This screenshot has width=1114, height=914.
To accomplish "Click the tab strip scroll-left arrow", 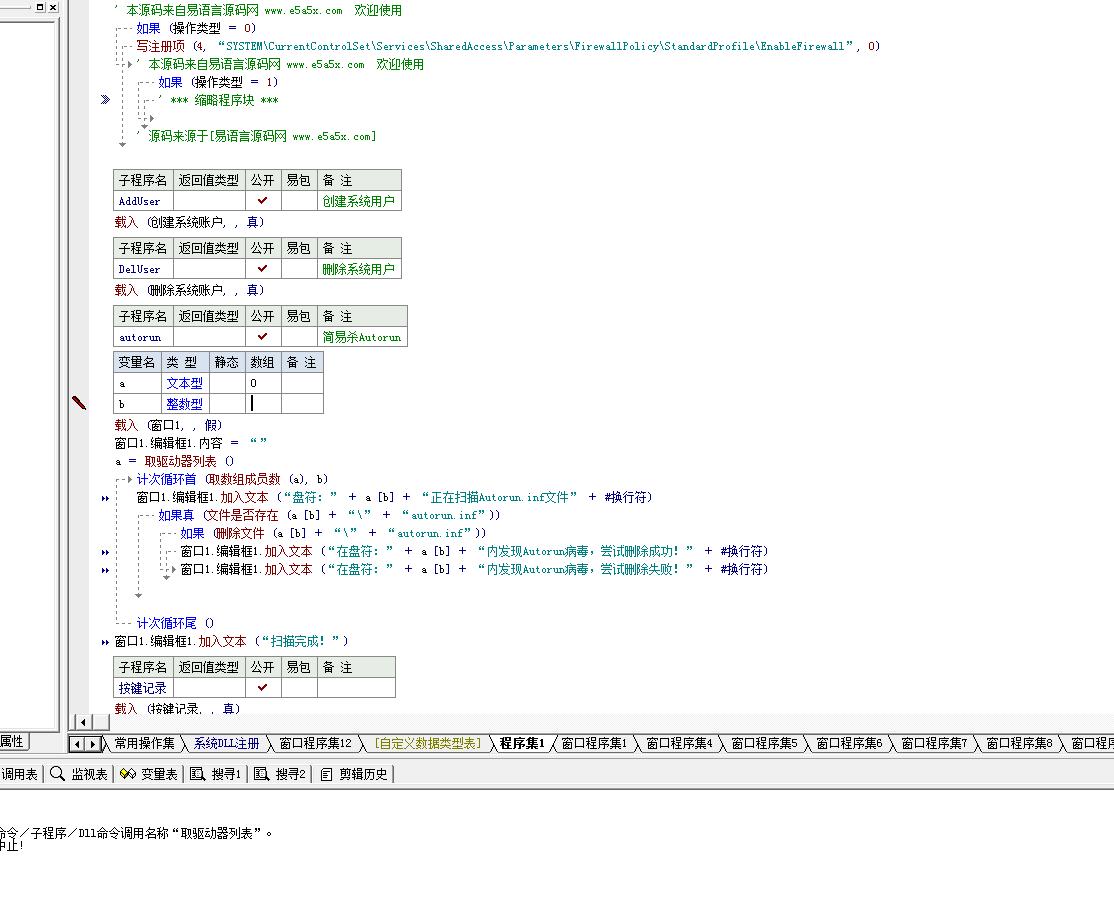I will (77, 744).
